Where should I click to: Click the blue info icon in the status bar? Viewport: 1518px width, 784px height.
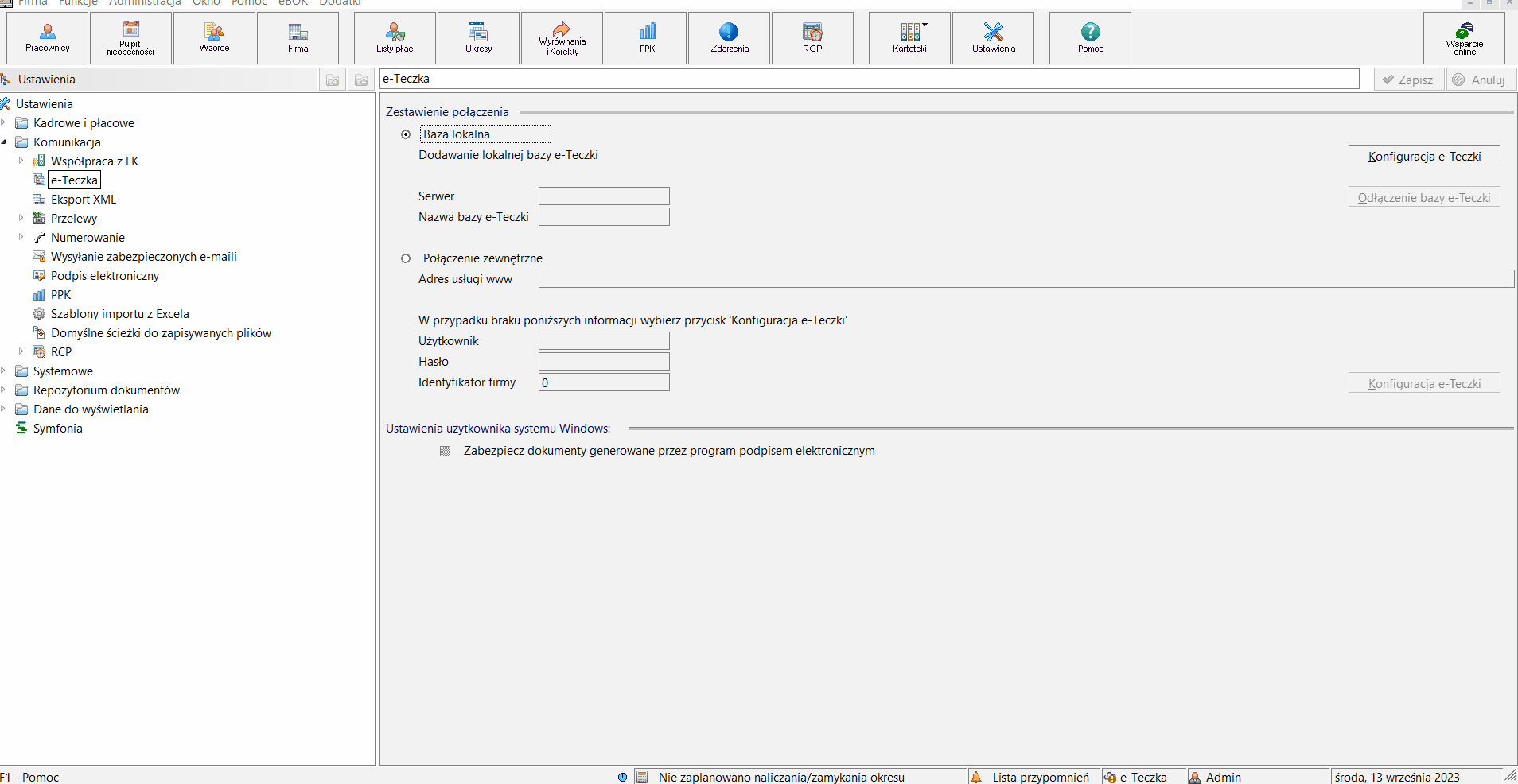[x=622, y=777]
